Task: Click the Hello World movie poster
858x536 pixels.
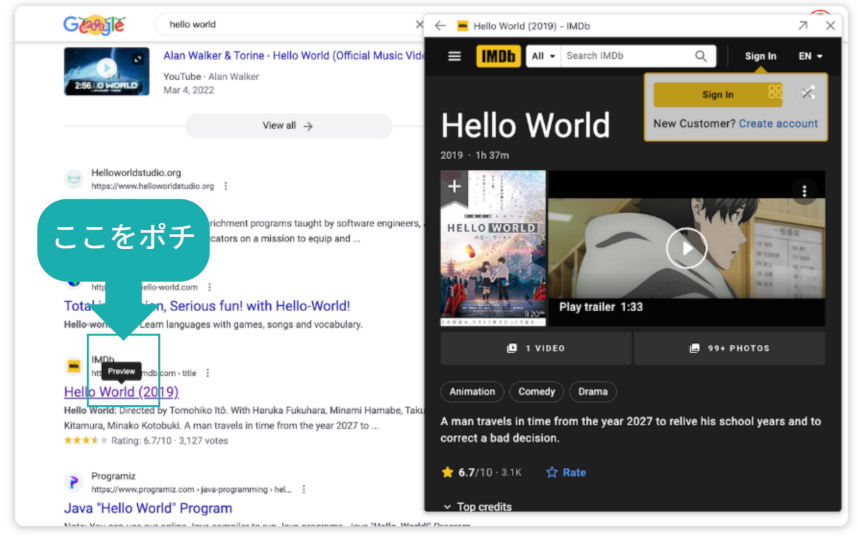Action: (493, 248)
